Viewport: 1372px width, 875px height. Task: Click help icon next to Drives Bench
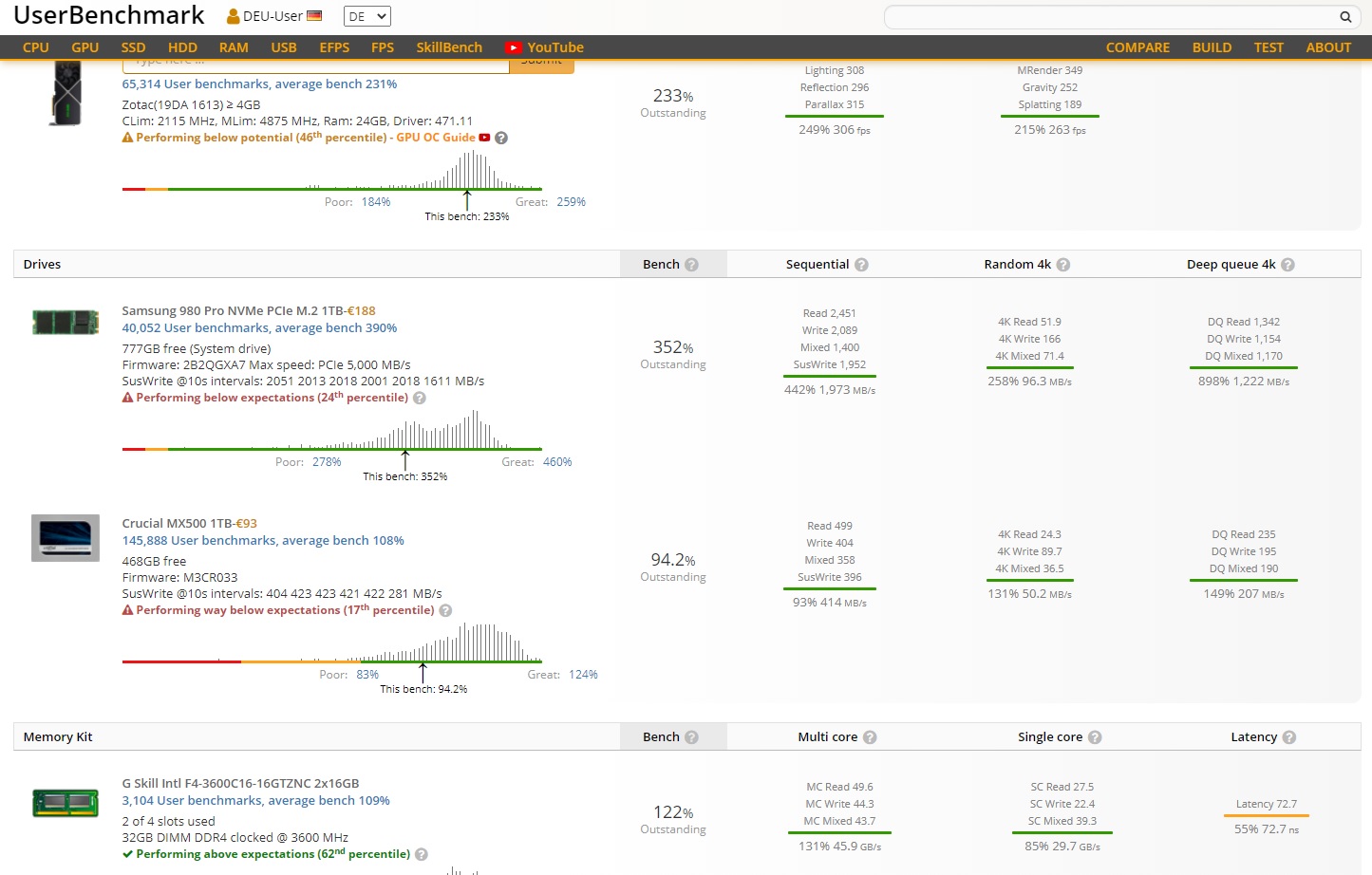[x=691, y=265]
